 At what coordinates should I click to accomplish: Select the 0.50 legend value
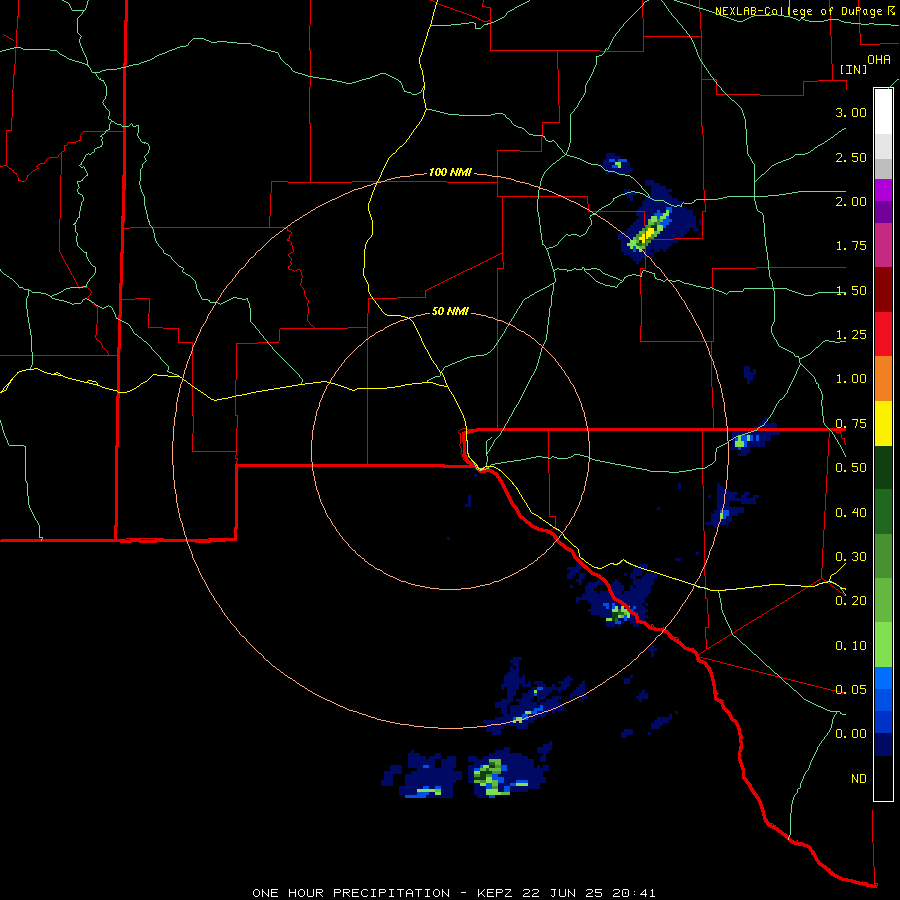pyautogui.click(x=851, y=468)
